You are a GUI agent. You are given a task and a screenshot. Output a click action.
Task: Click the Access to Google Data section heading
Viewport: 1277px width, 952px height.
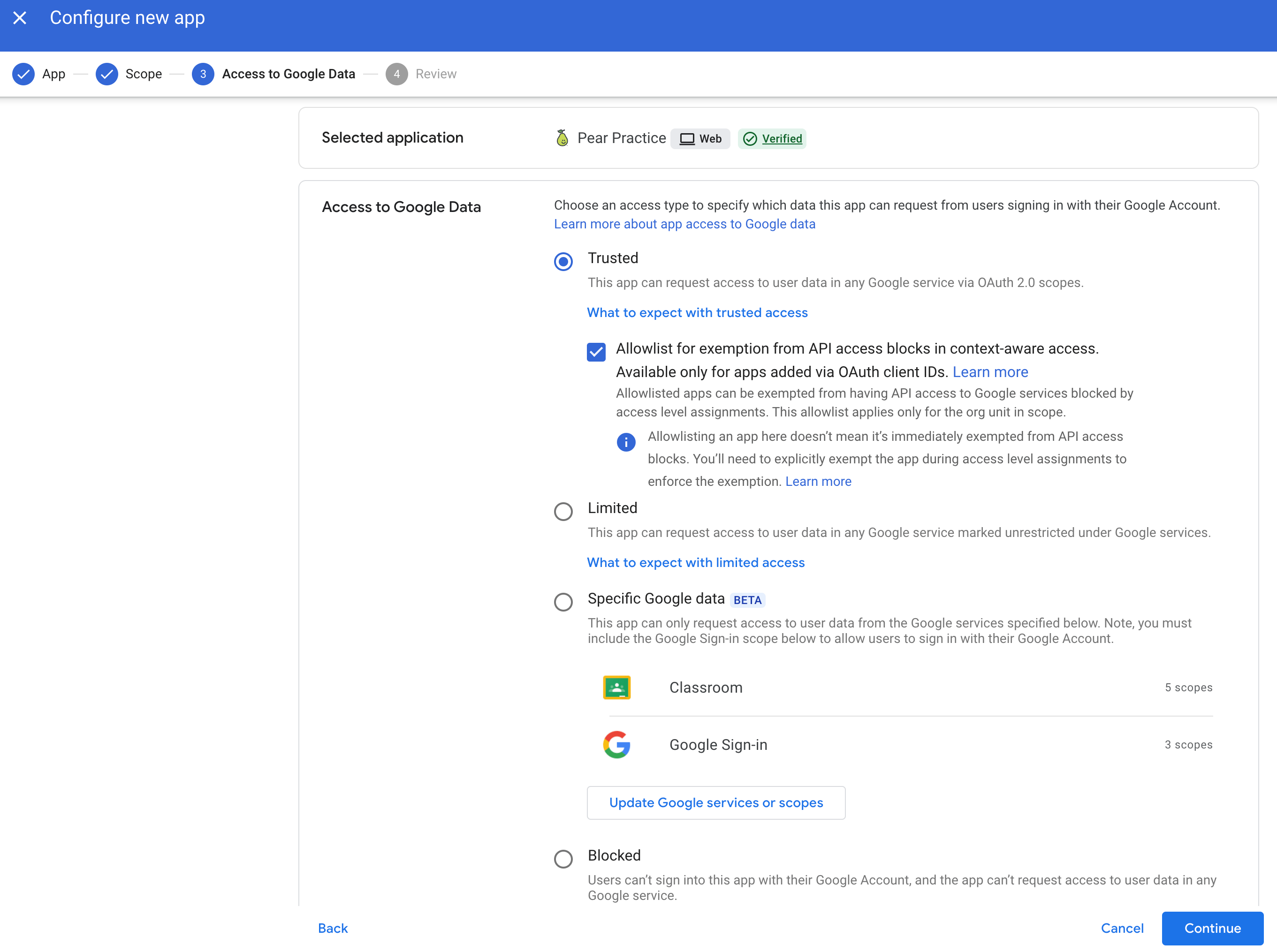(x=401, y=207)
